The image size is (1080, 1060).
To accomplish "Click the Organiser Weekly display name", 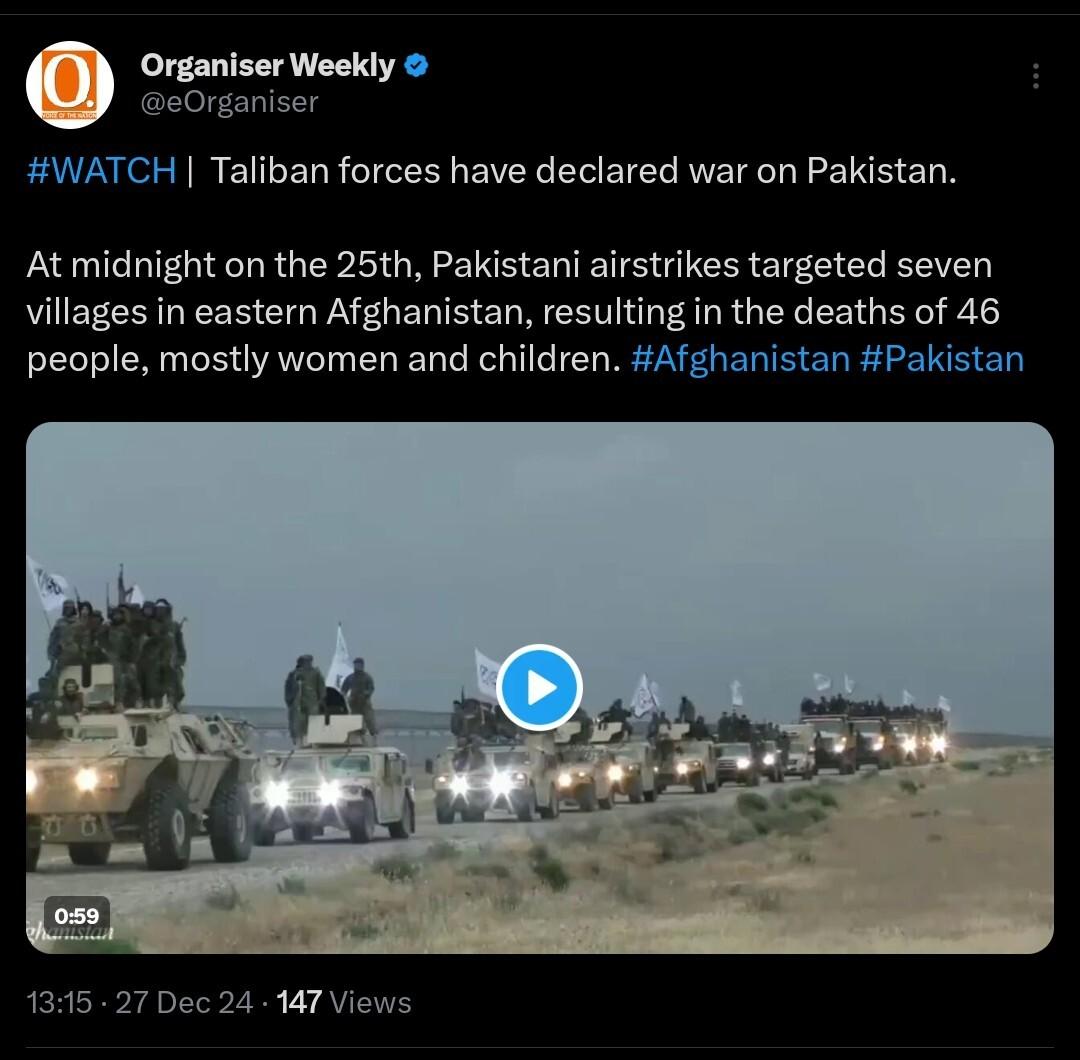I will pyautogui.click(x=267, y=65).
